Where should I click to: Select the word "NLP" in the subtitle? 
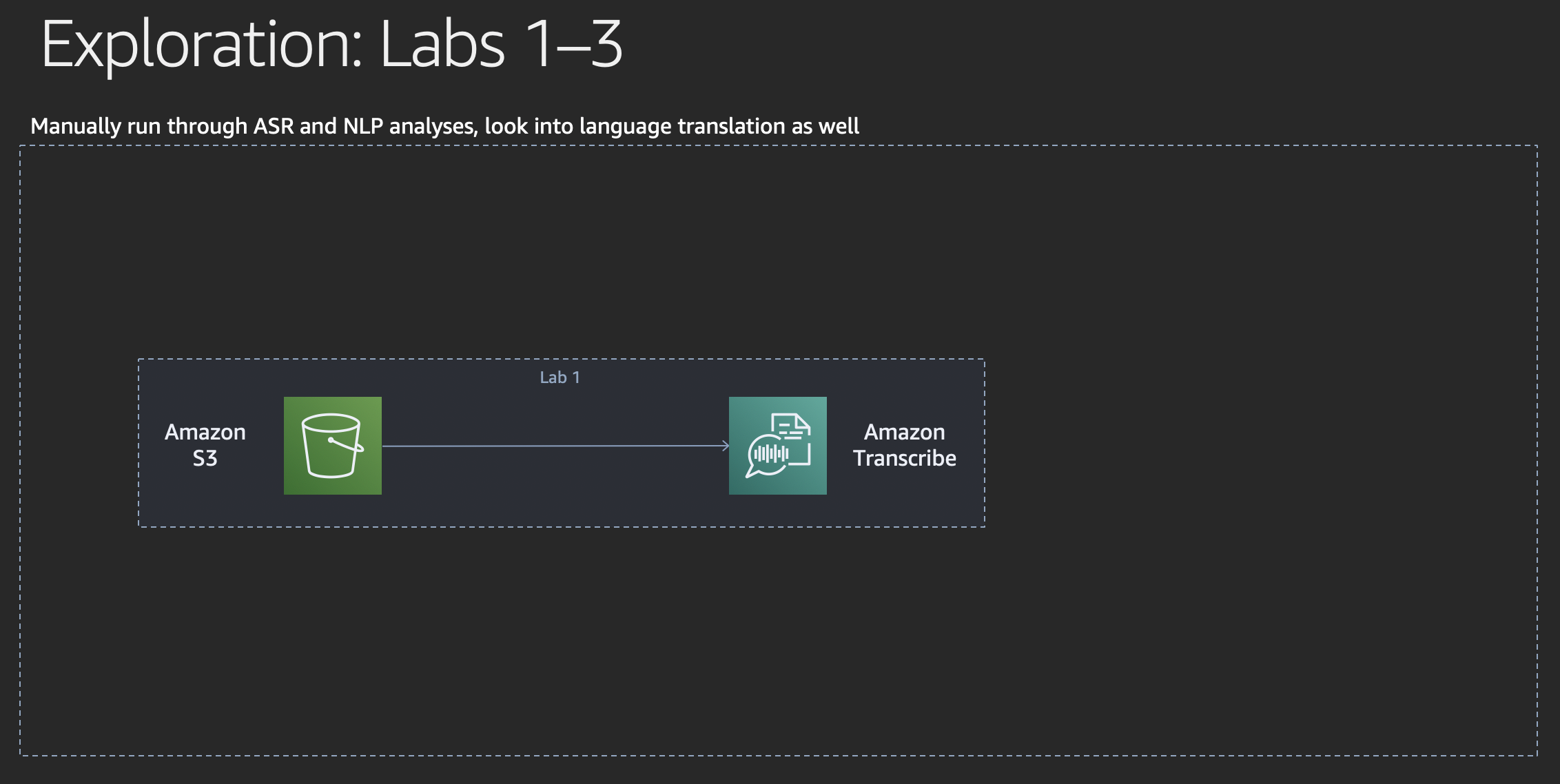tap(362, 127)
